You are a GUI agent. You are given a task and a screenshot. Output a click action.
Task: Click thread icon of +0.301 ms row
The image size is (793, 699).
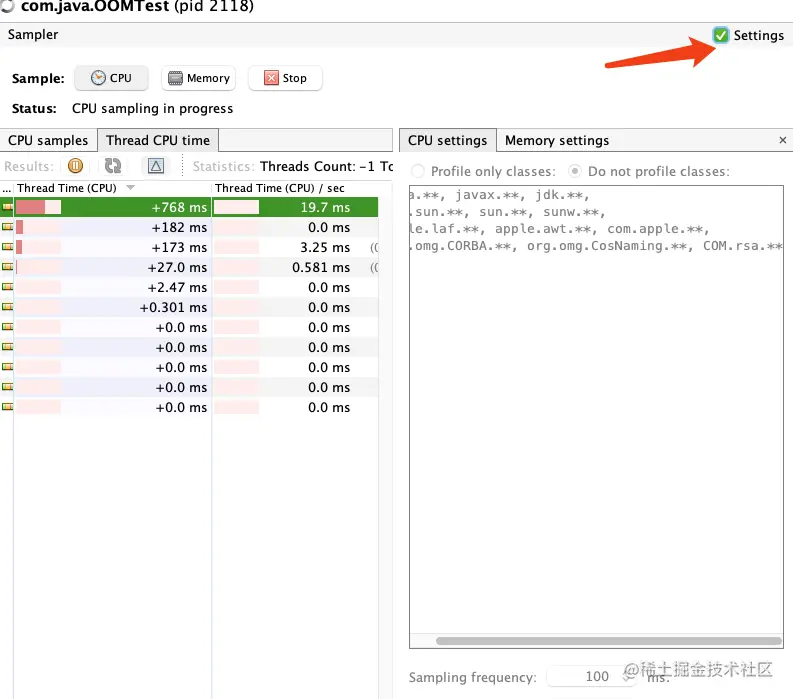coord(7,307)
